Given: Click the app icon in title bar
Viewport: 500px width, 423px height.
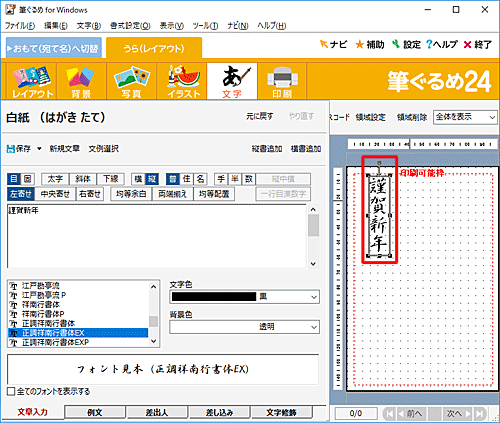Looking at the screenshot, I should tap(10, 10).
